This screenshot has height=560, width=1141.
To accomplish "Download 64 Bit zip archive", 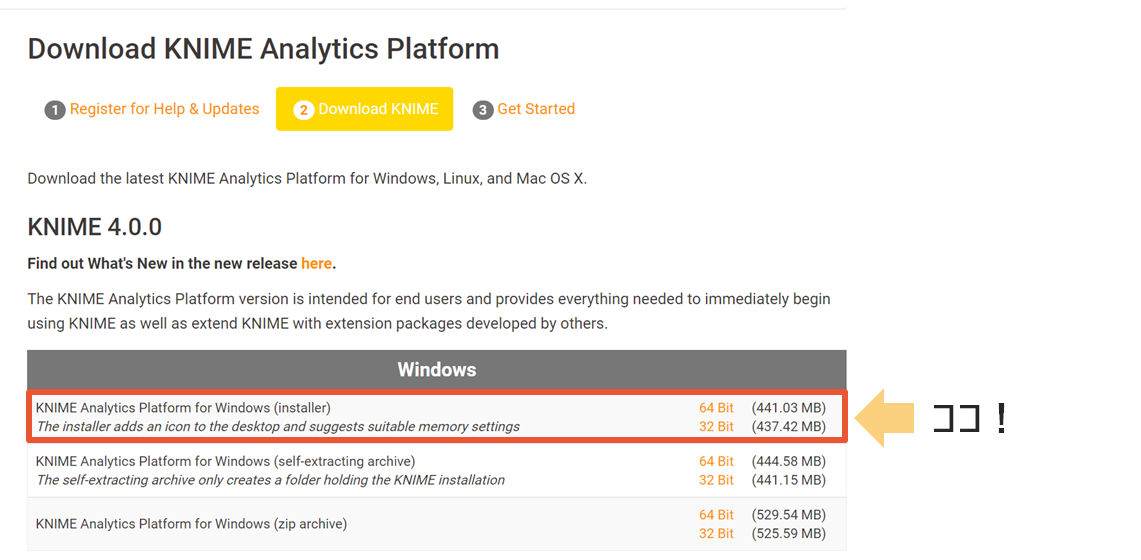I will (x=716, y=515).
